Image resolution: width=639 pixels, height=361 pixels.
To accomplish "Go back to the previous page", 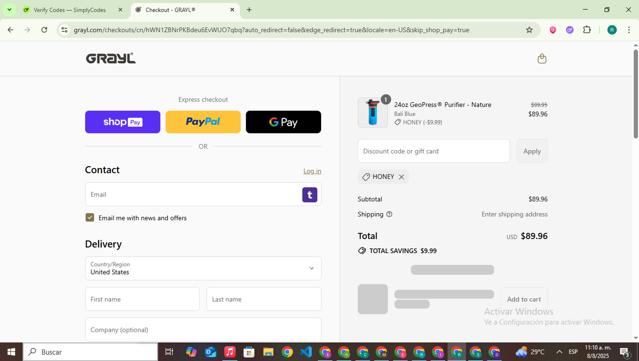I will click(x=11, y=30).
